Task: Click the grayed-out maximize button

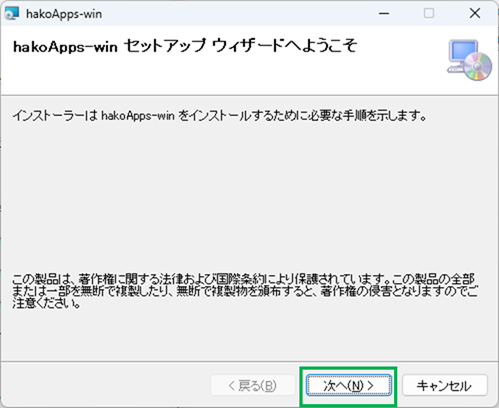Action: point(429,14)
